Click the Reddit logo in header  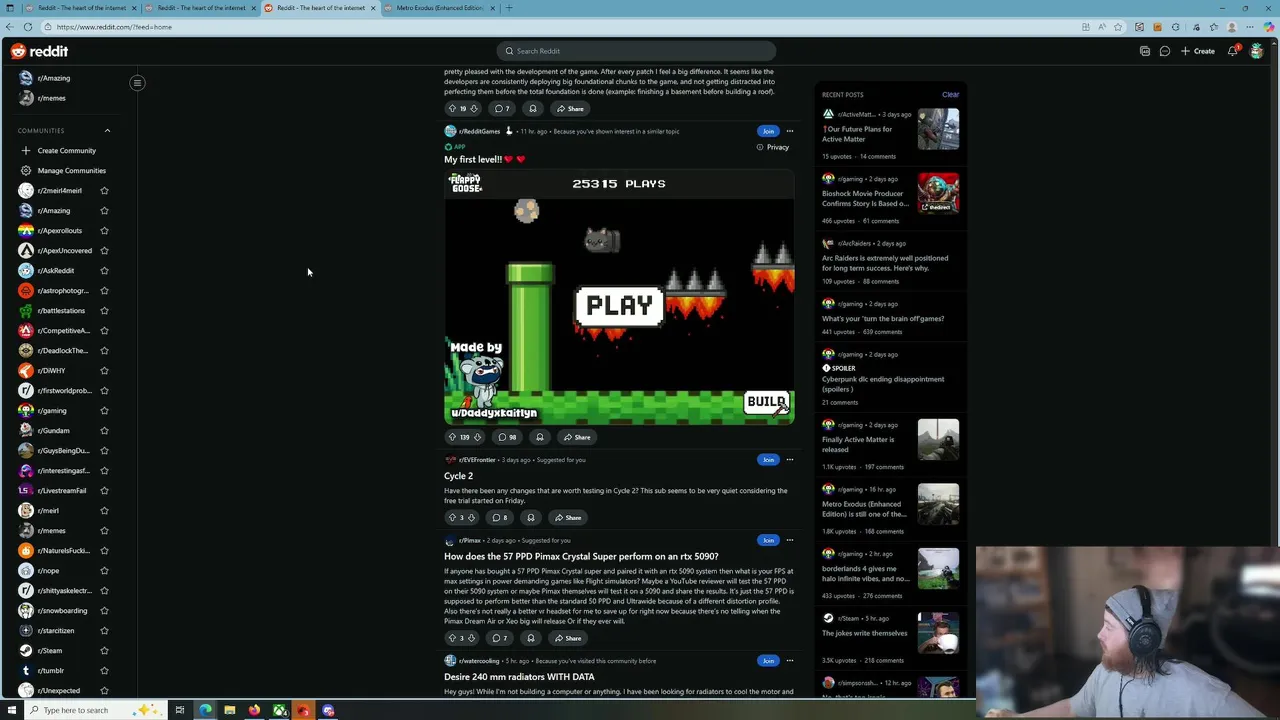[x=40, y=51]
